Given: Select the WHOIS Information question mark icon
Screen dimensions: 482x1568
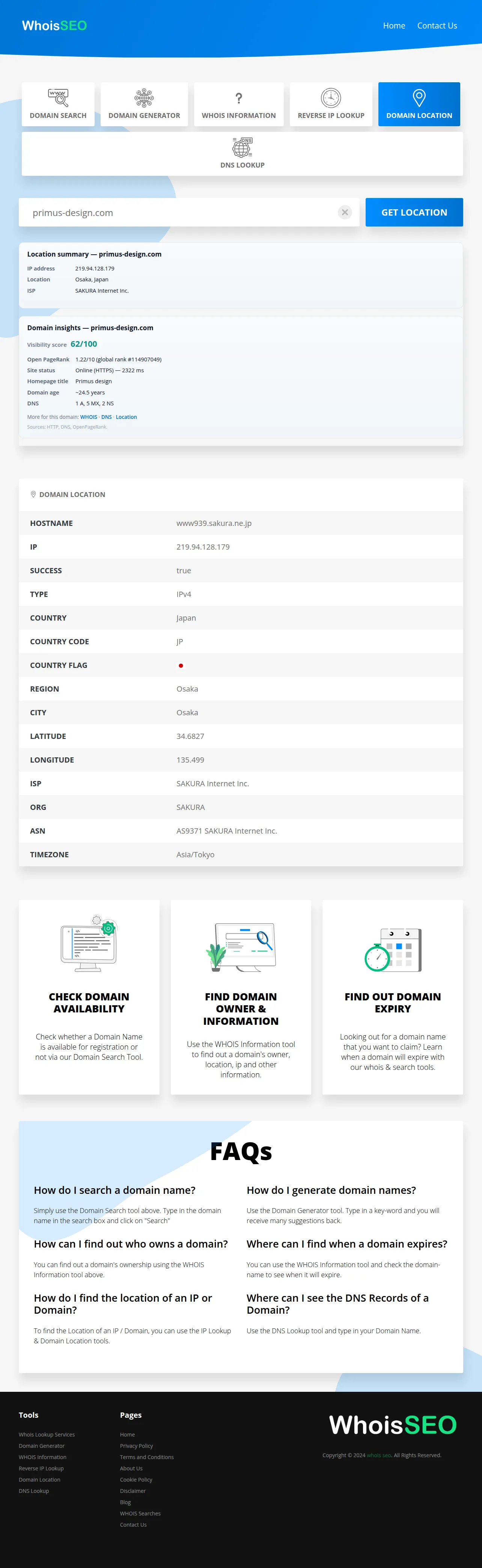Looking at the screenshot, I should [x=239, y=98].
